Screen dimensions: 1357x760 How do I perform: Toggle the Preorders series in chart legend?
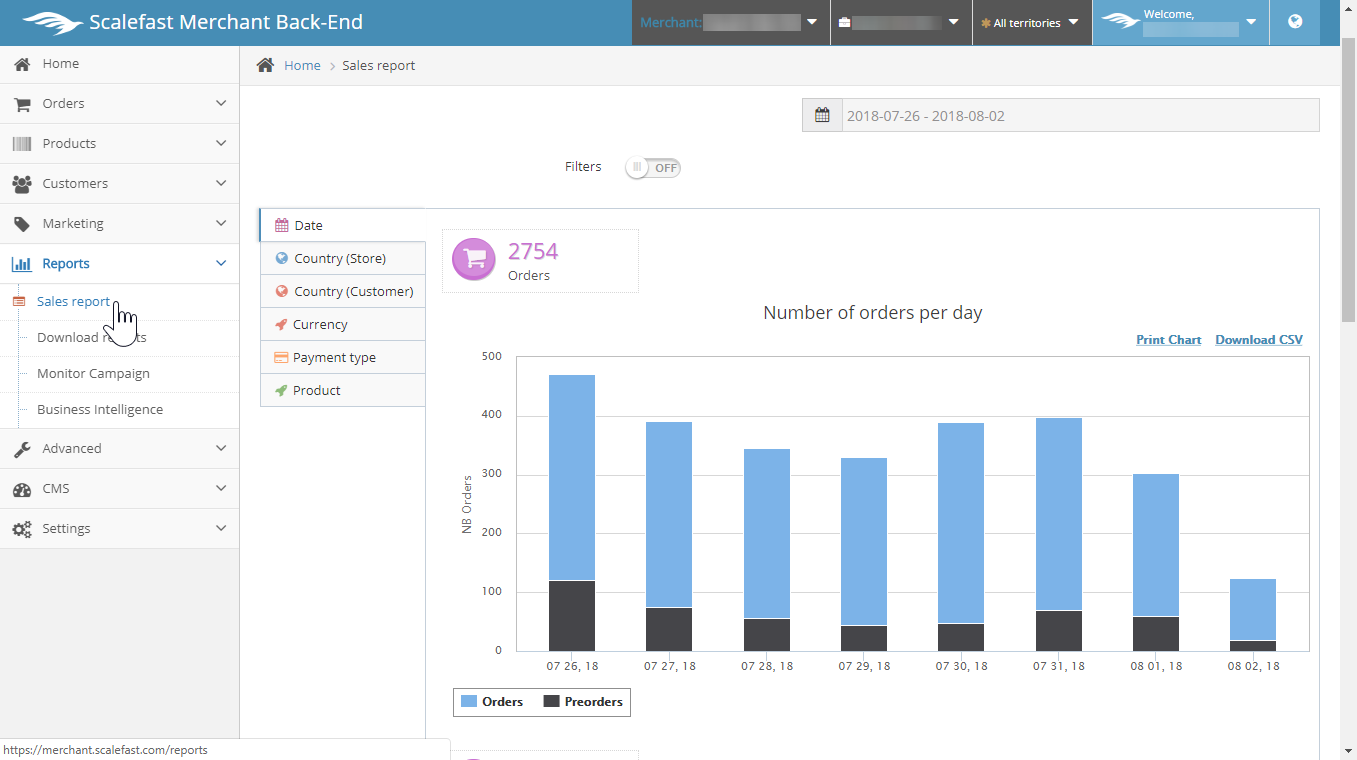(x=583, y=702)
